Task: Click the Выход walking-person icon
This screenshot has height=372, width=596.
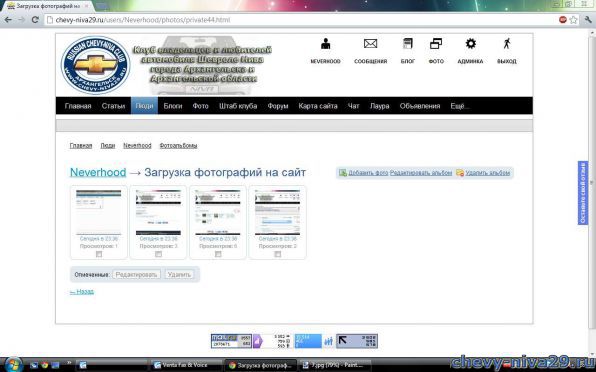Action: tap(507, 44)
